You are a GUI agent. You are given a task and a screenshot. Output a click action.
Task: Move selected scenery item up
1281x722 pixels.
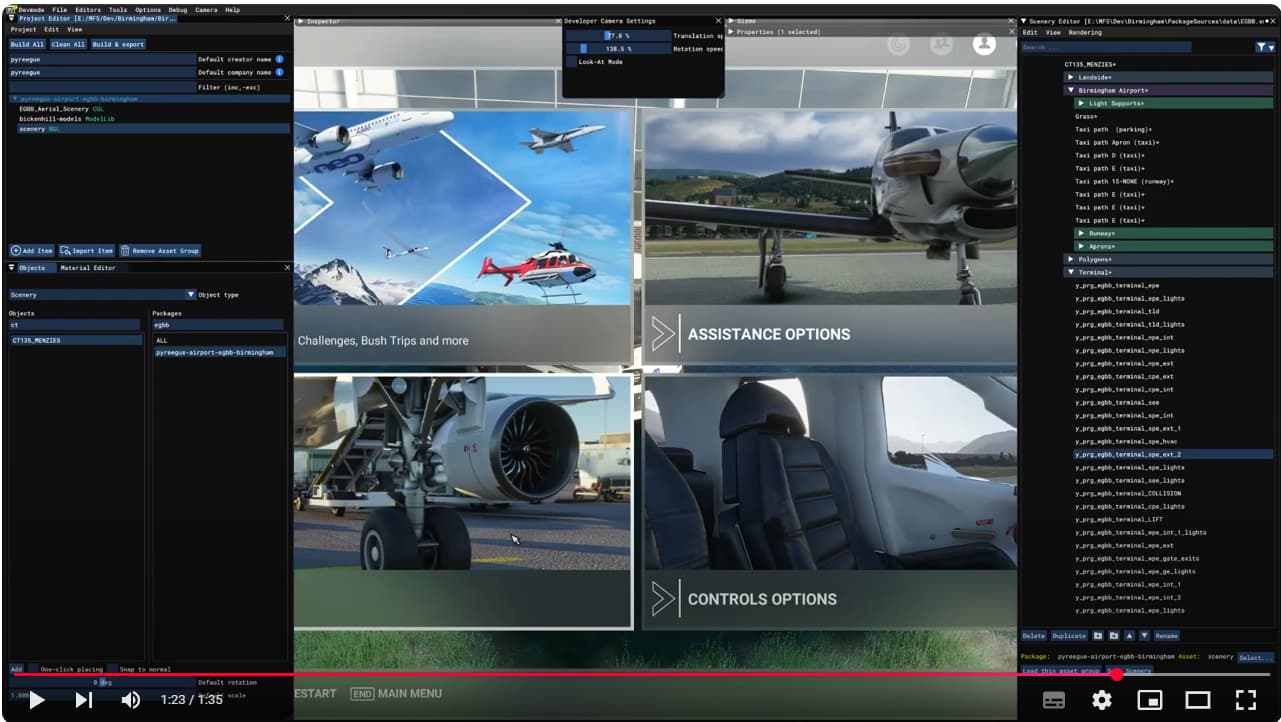[x=1129, y=636]
